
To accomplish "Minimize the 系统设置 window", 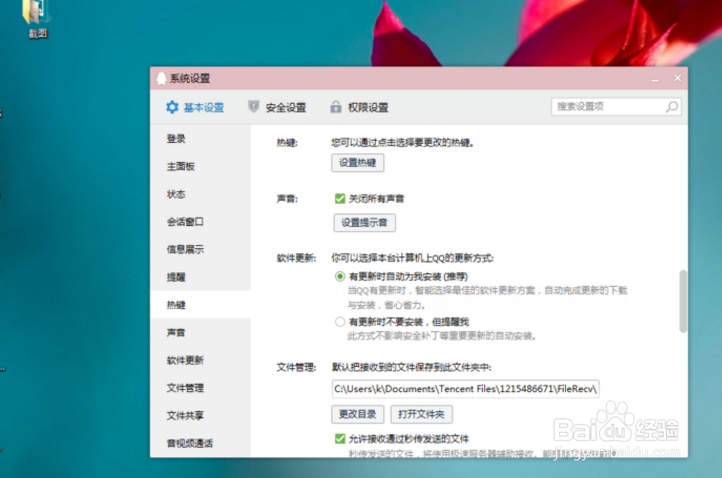I will click(x=655, y=79).
